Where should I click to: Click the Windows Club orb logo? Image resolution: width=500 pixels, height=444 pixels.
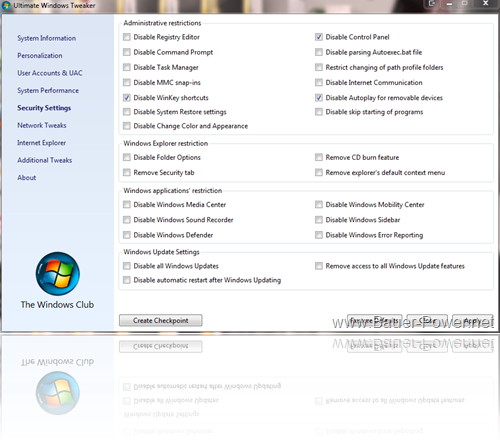58,274
